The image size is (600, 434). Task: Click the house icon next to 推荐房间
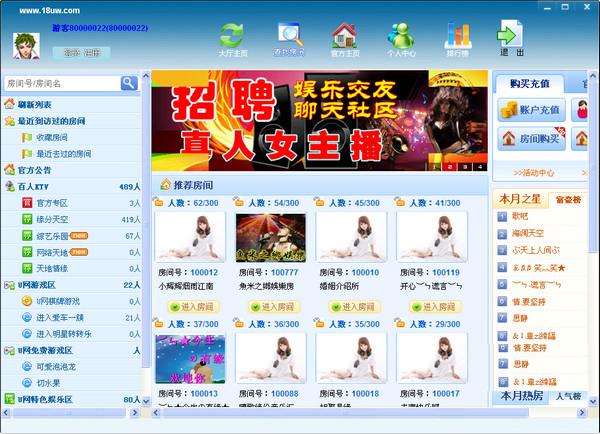165,185
